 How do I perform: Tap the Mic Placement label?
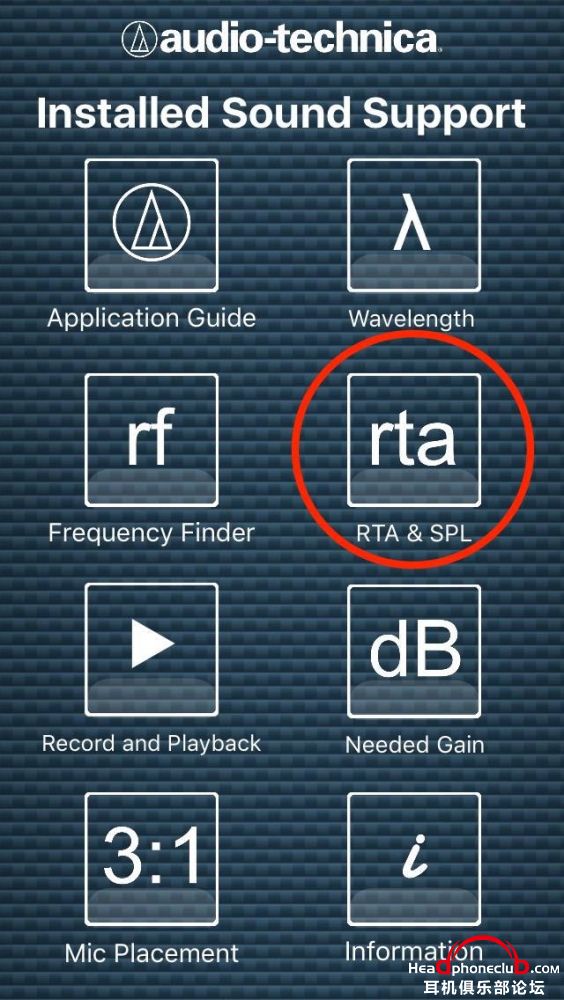pyautogui.click(x=152, y=953)
